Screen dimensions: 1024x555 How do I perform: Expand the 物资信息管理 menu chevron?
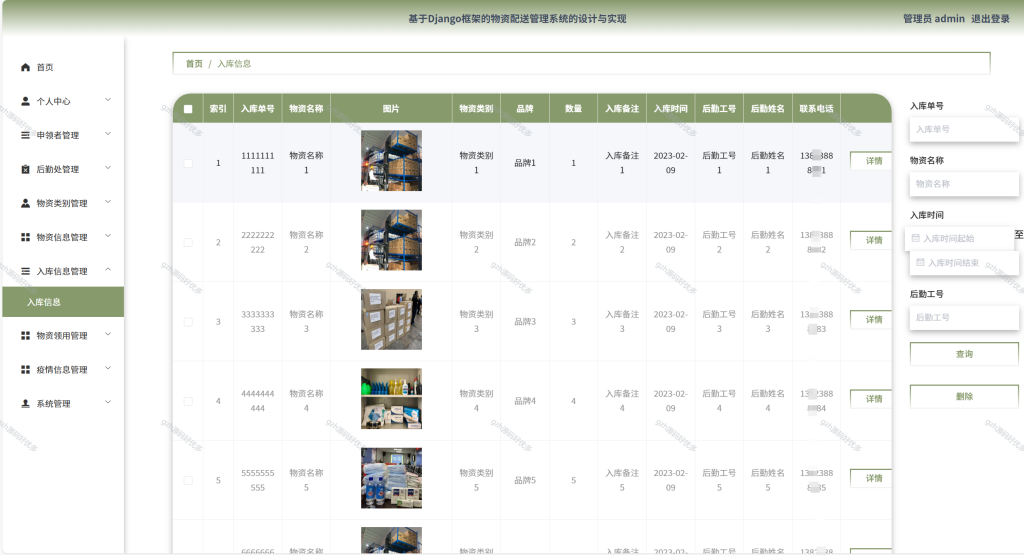(108, 236)
